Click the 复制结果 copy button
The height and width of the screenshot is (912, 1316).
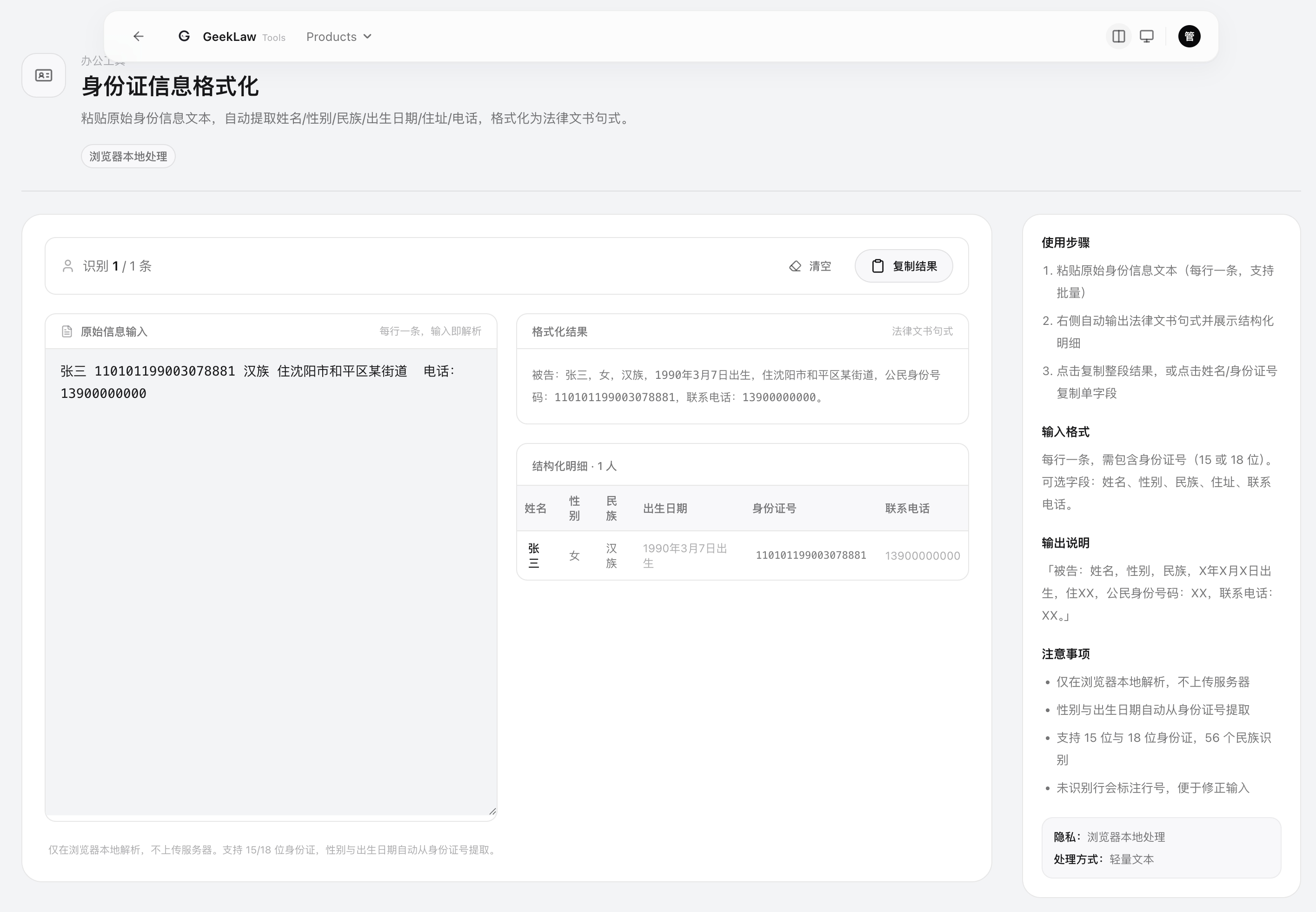pyautogui.click(x=904, y=266)
